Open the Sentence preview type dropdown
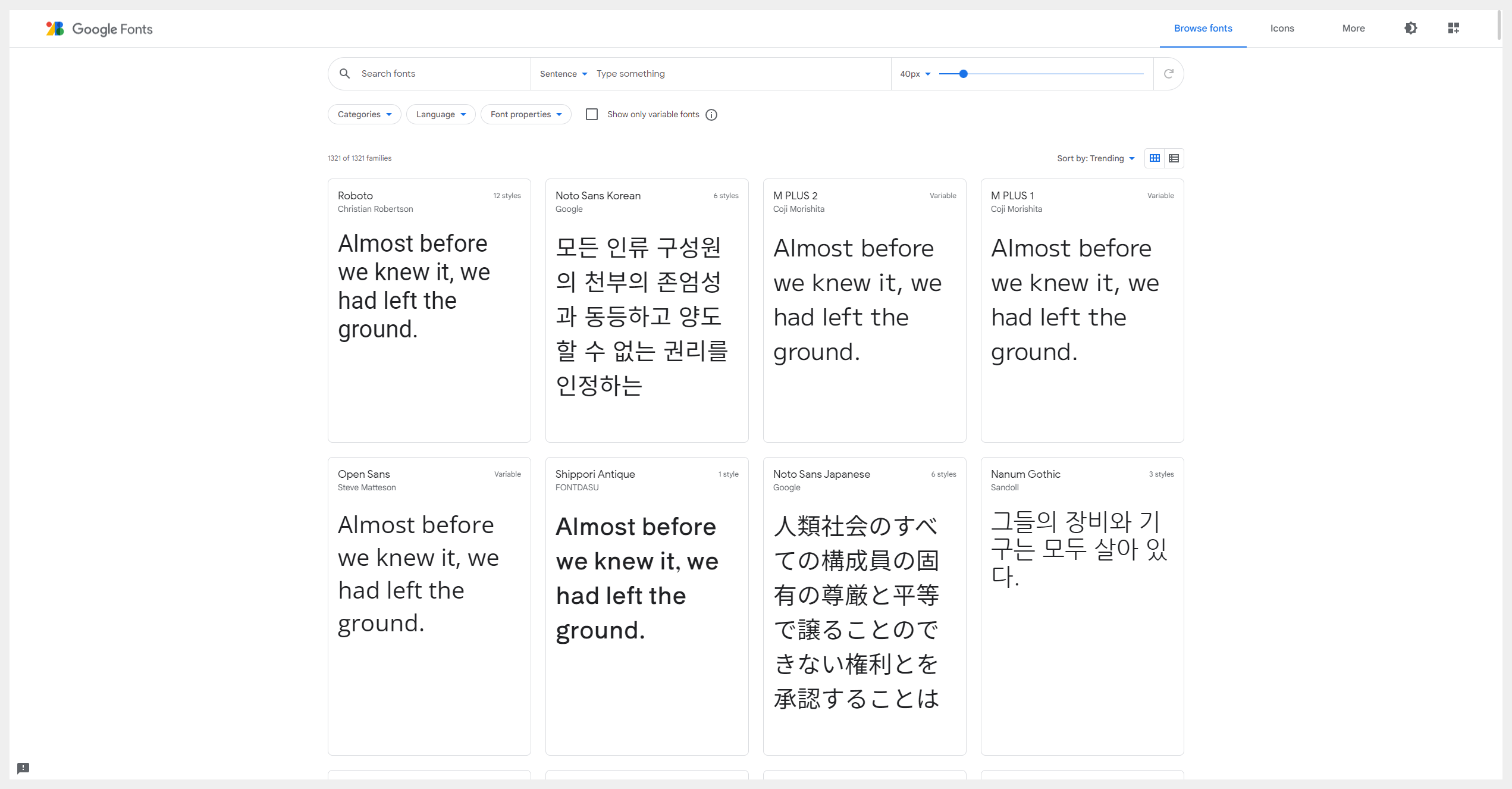Image resolution: width=1512 pixels, height=789 pixels. [563, 74]
